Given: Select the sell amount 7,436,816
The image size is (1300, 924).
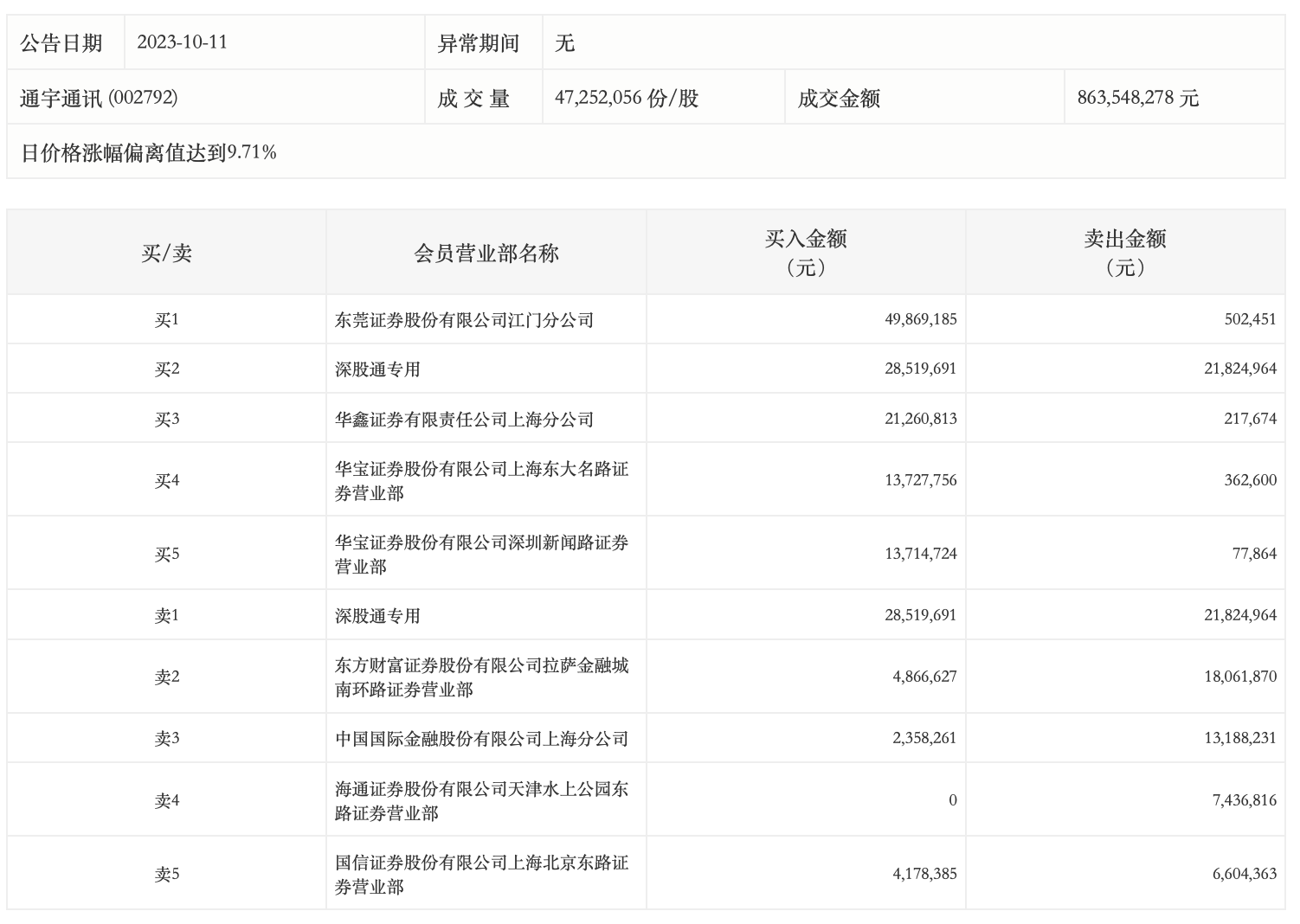Looking at the screenshot, I should coord(1244,800).
